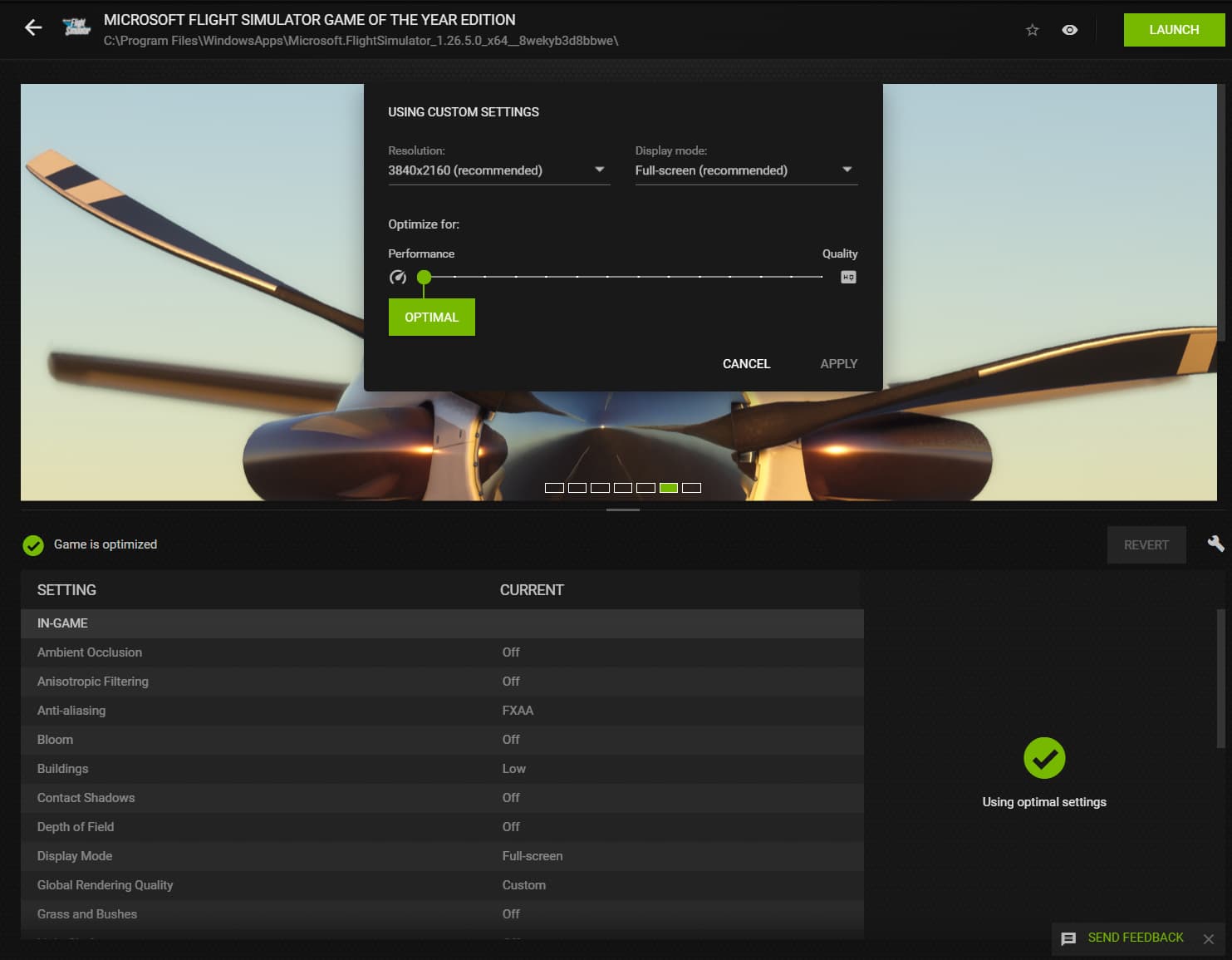Dismiss the Send Feedback bar
This screenshot has width=1232, height=960.
pyautogui.click(x=1209, y=938)
